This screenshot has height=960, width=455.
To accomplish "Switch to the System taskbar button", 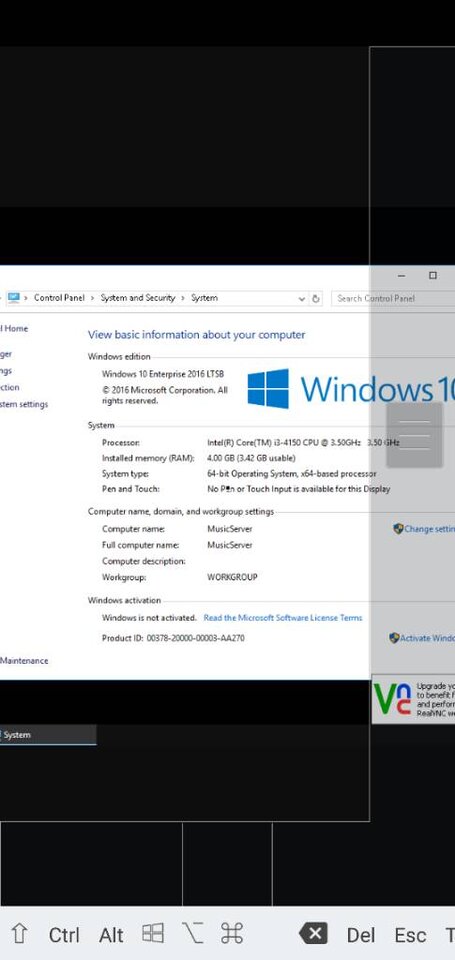I will click(48, 735).
